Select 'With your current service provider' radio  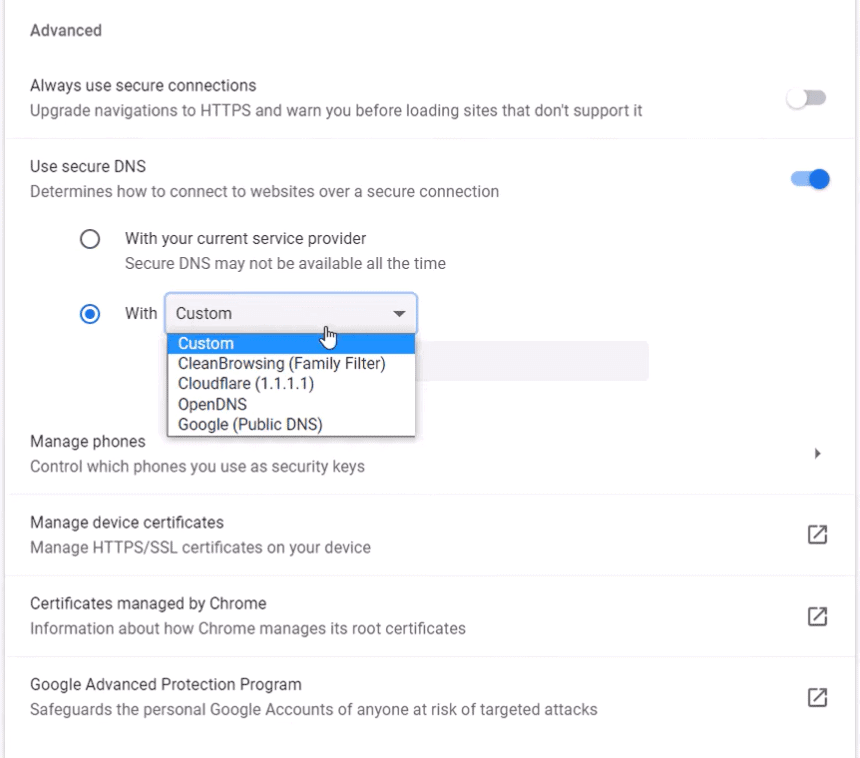pos(90,239)
